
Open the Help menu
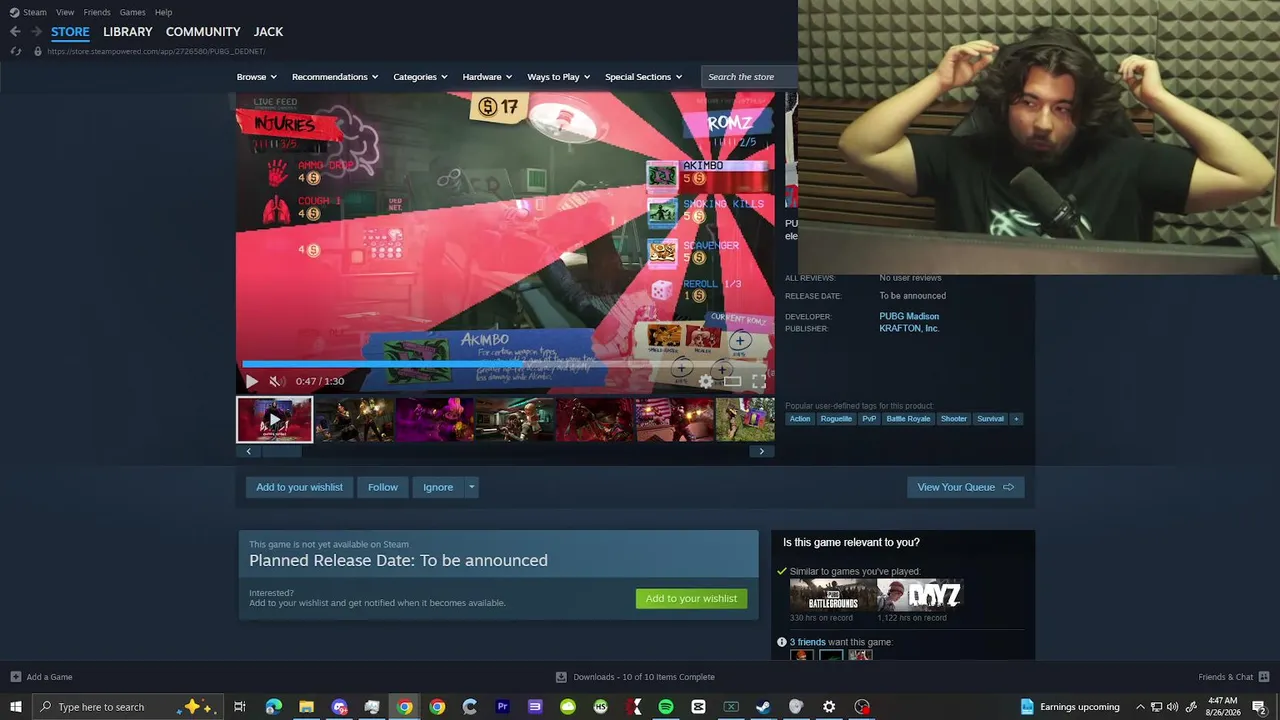tap(163, 12)
